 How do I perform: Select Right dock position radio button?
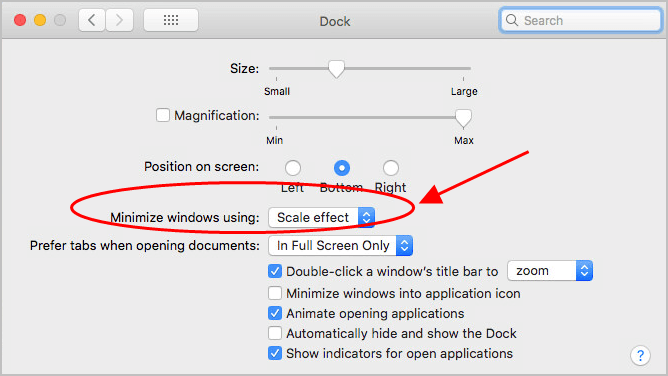coord(391,168)
